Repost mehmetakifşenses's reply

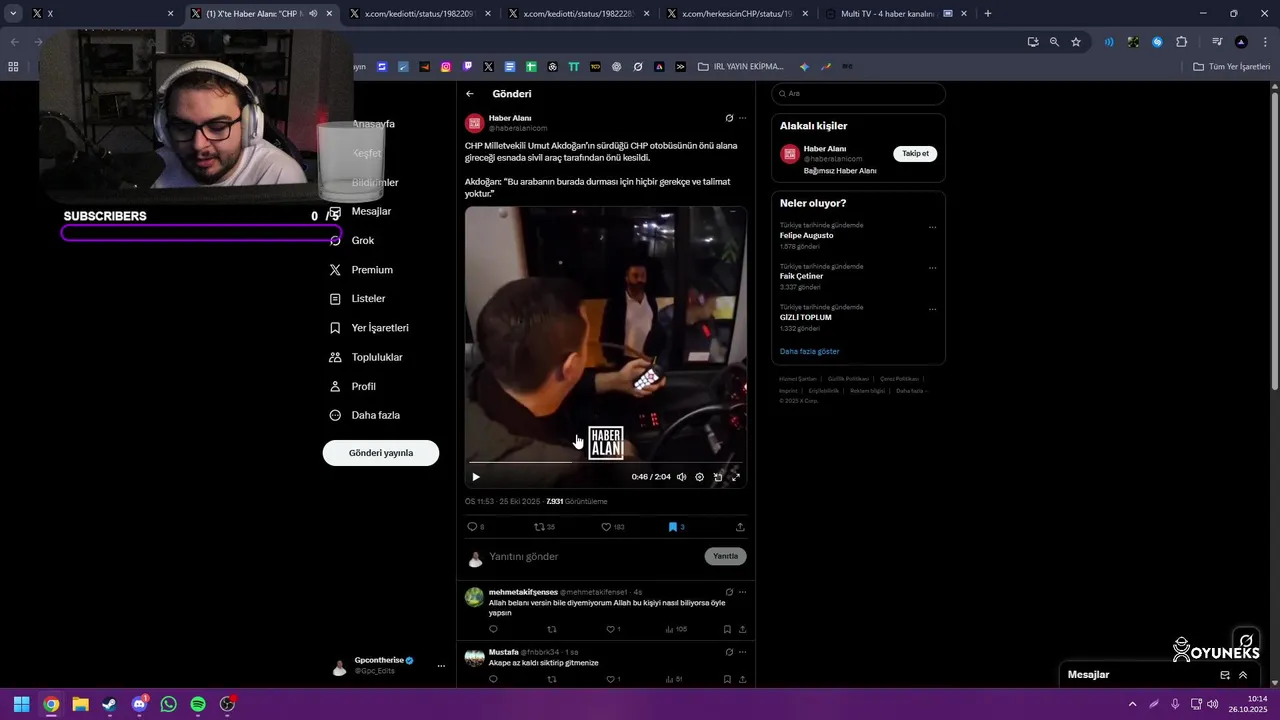coord(552,629)
